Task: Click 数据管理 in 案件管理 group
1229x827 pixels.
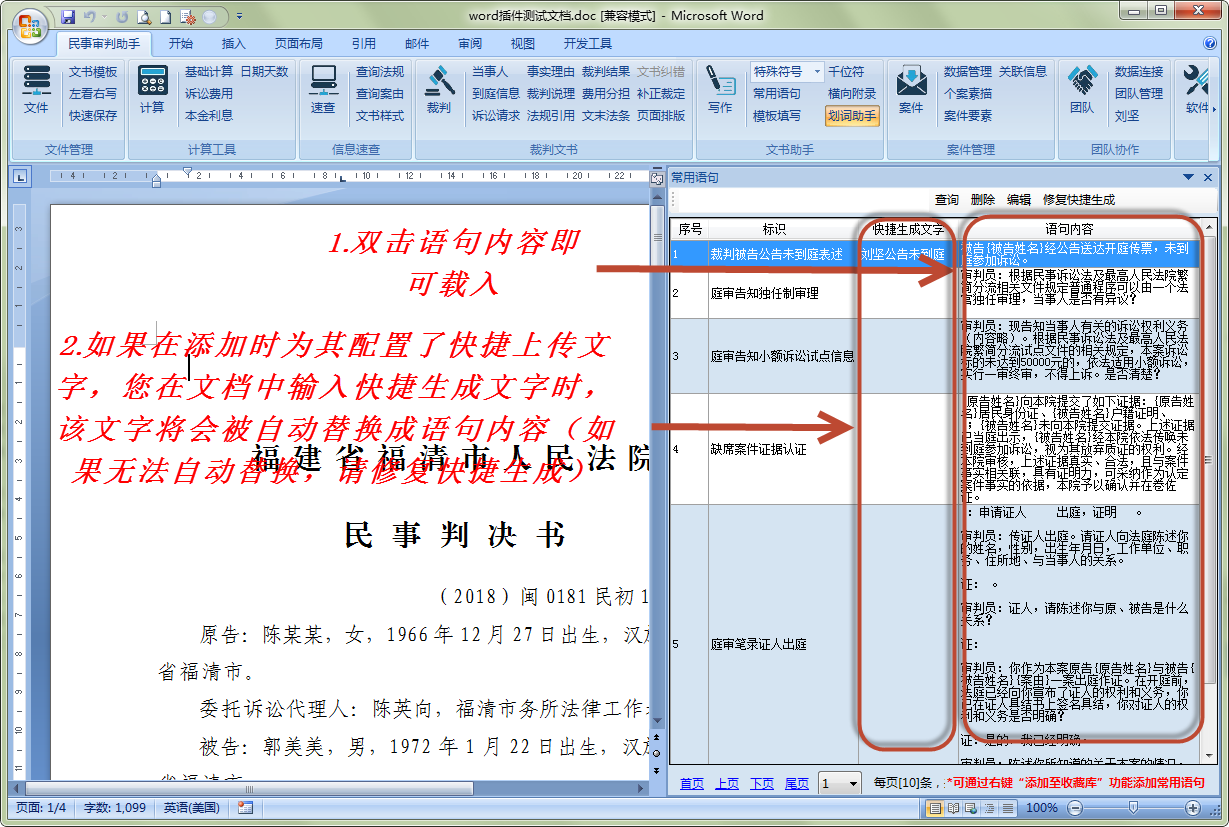Action: [x=968, y=72]
